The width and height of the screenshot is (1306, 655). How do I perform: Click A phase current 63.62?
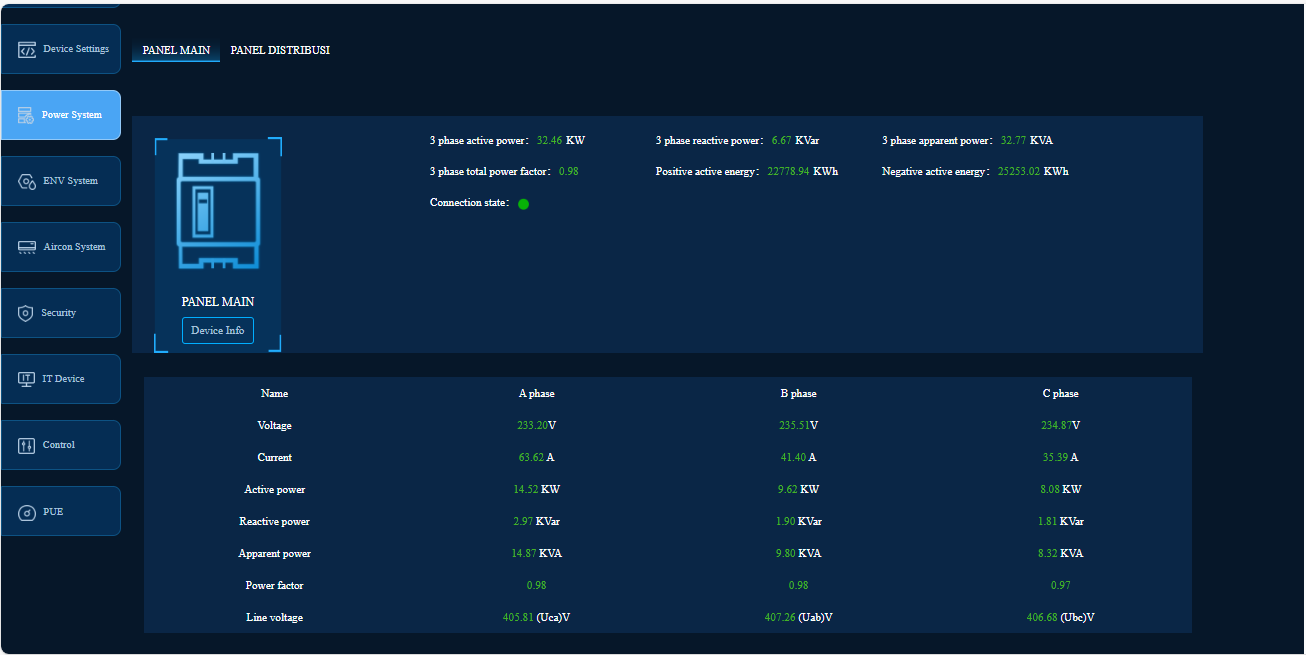[x=531, y=458]
